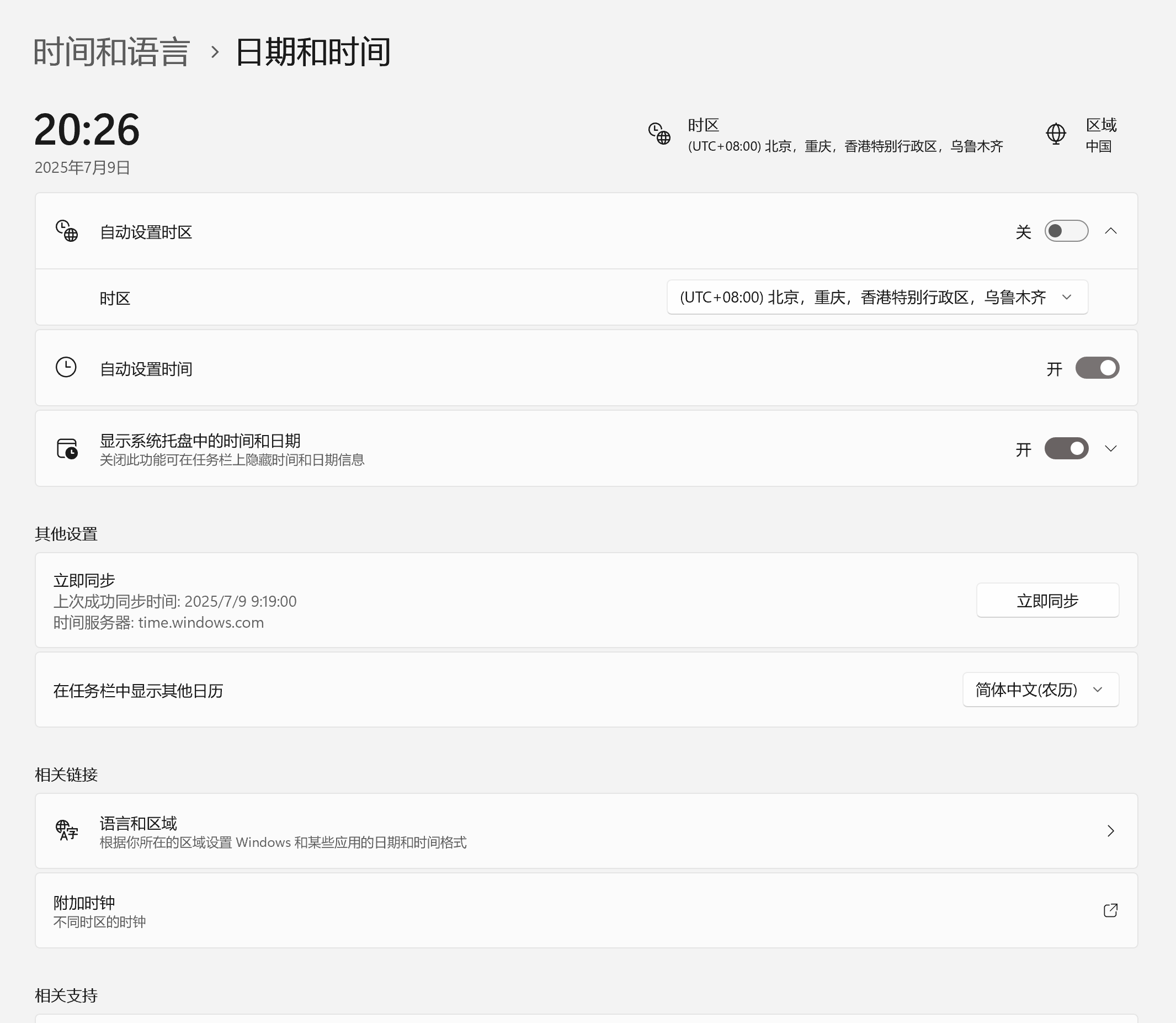The image size is (1176, 1023).
Task: Toggle the 自动设置时区 switch
Action: (1066, 231)
